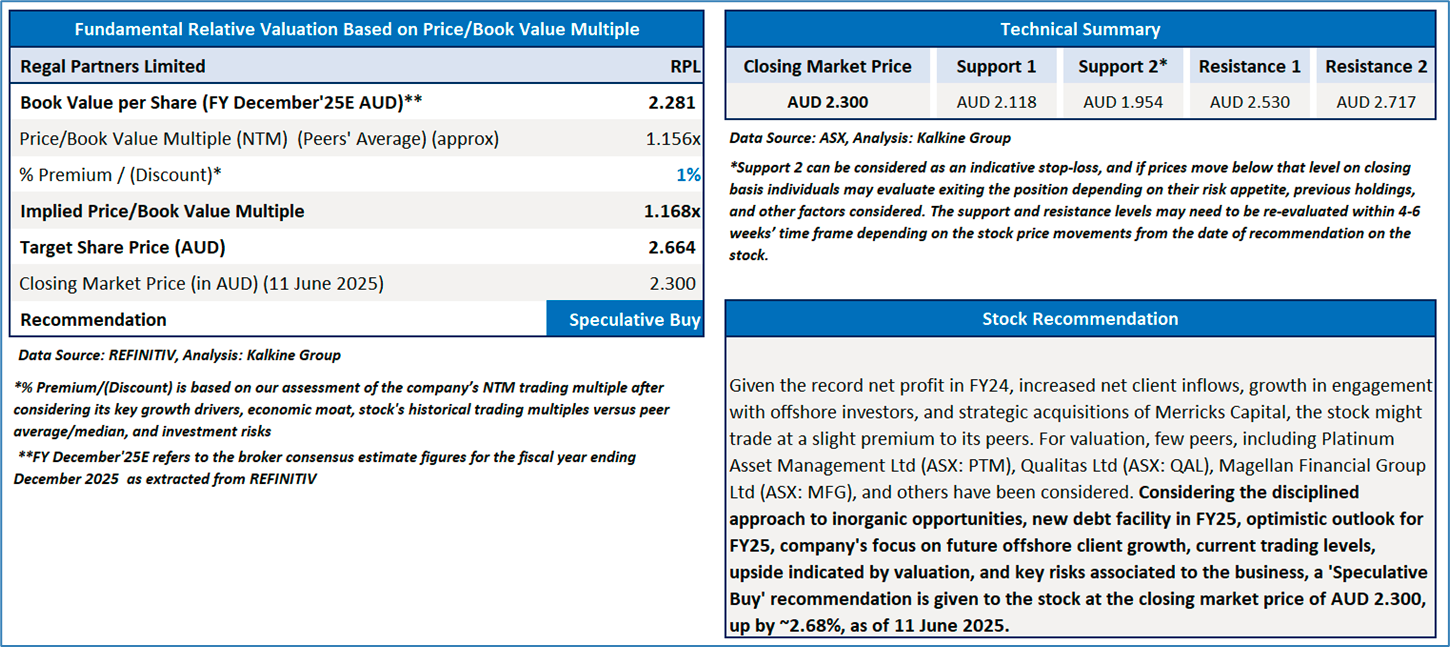Click the Target Share Price value 2.664
The height and width of the screenshot is (647, 1450).
pos(672,248)
